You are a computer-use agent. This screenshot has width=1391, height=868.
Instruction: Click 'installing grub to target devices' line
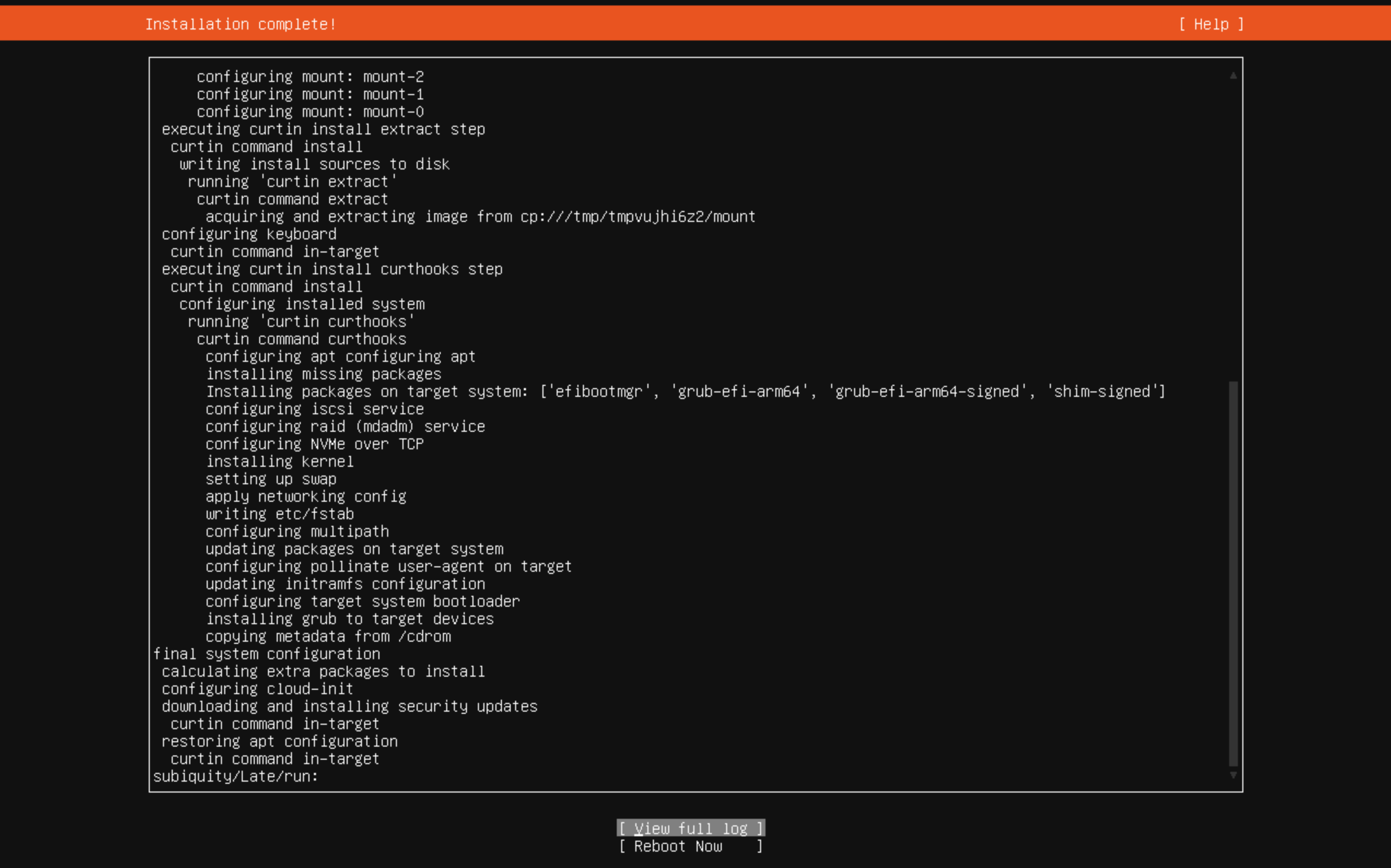349,619
